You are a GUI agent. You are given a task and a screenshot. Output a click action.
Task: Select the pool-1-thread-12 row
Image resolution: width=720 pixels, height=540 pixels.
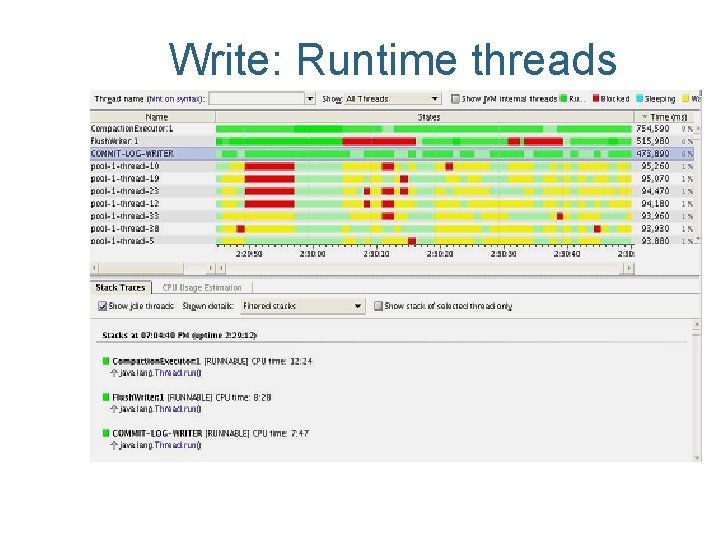[392, 203]
